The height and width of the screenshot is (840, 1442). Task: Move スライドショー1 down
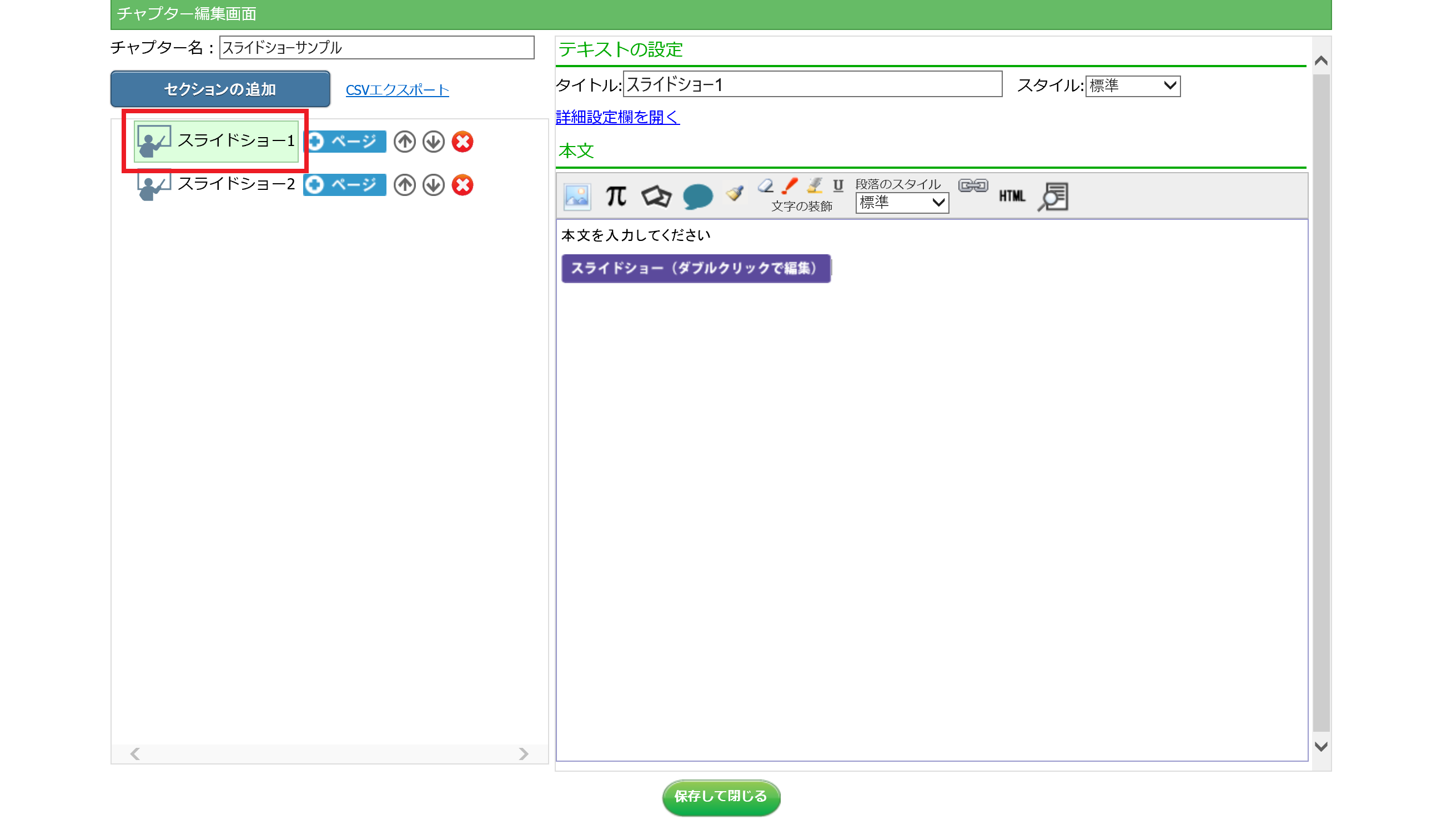click(x=434, y=142)
